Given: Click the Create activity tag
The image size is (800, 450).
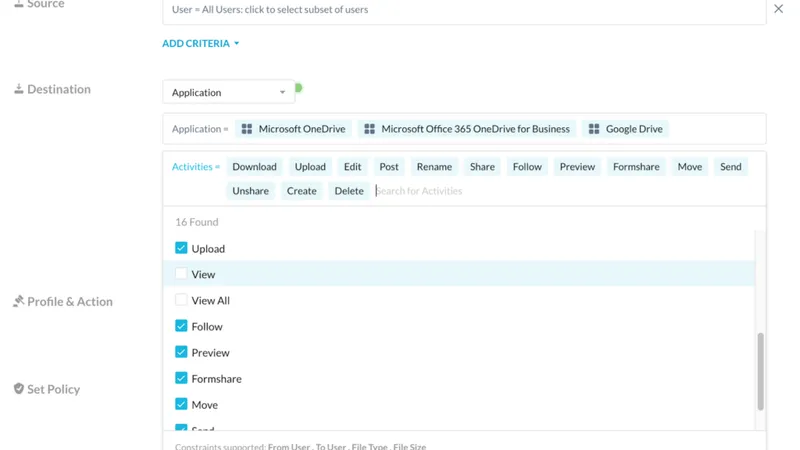Looking at the screenshot, I should click(x=302, y=191).
